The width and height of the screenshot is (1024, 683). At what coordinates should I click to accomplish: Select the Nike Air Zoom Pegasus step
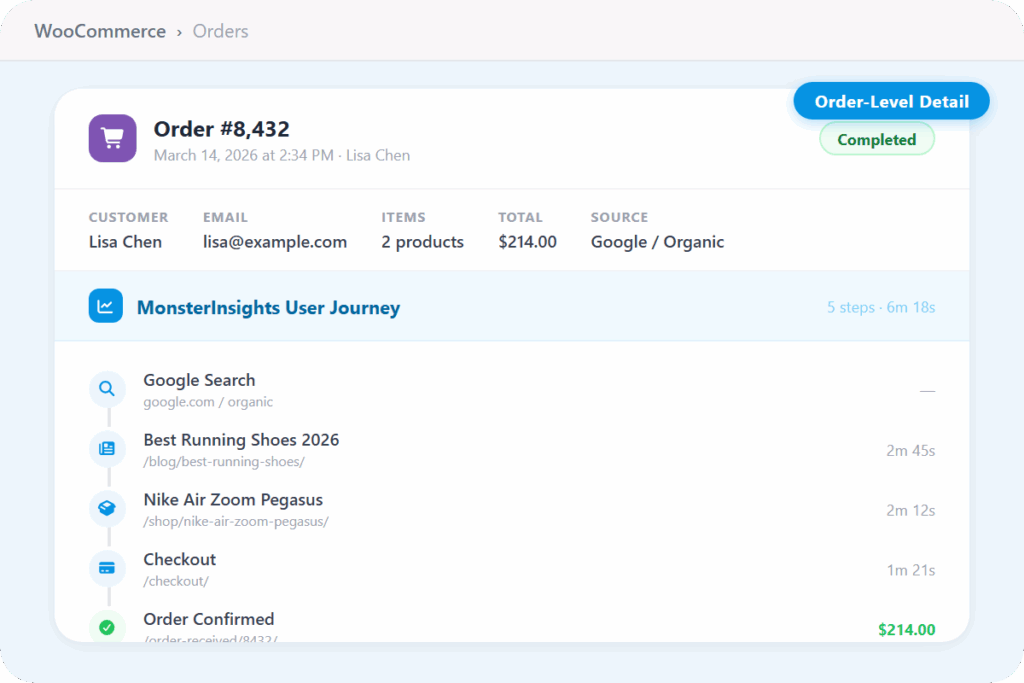(233, 500)
